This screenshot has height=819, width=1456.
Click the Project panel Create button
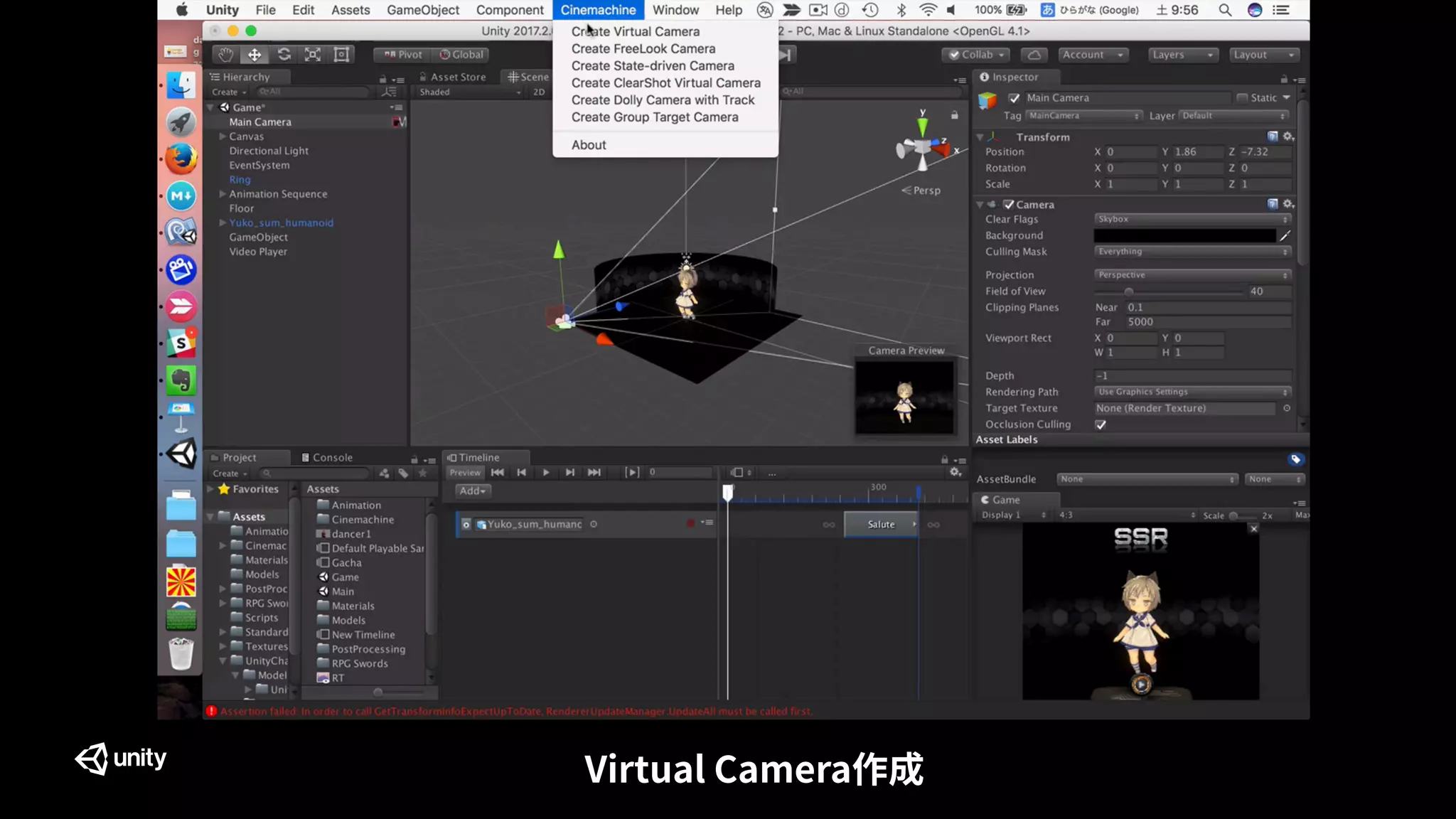(230, 473)
